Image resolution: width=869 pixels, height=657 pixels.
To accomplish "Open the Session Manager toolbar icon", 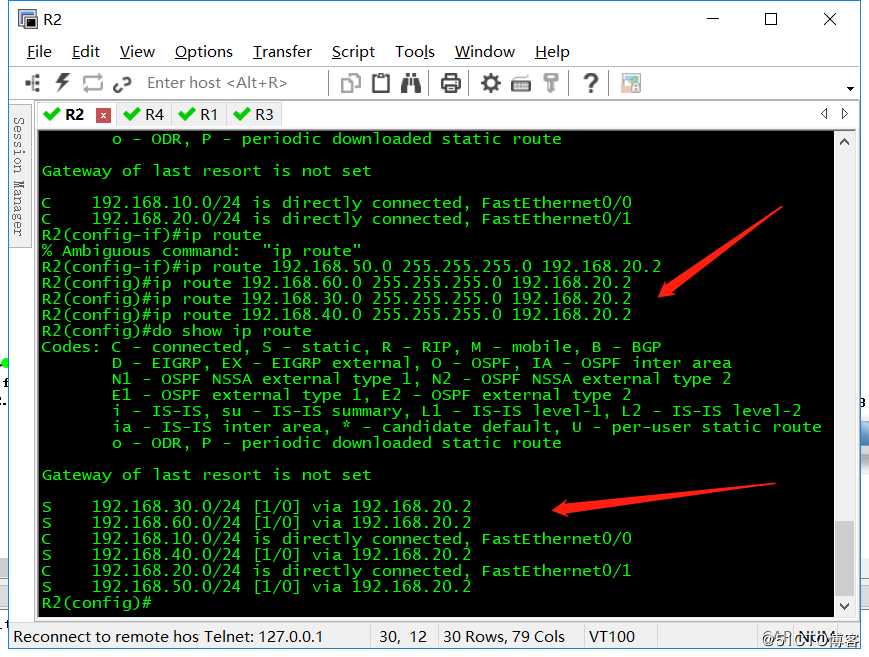I will (x=33, y=83).
